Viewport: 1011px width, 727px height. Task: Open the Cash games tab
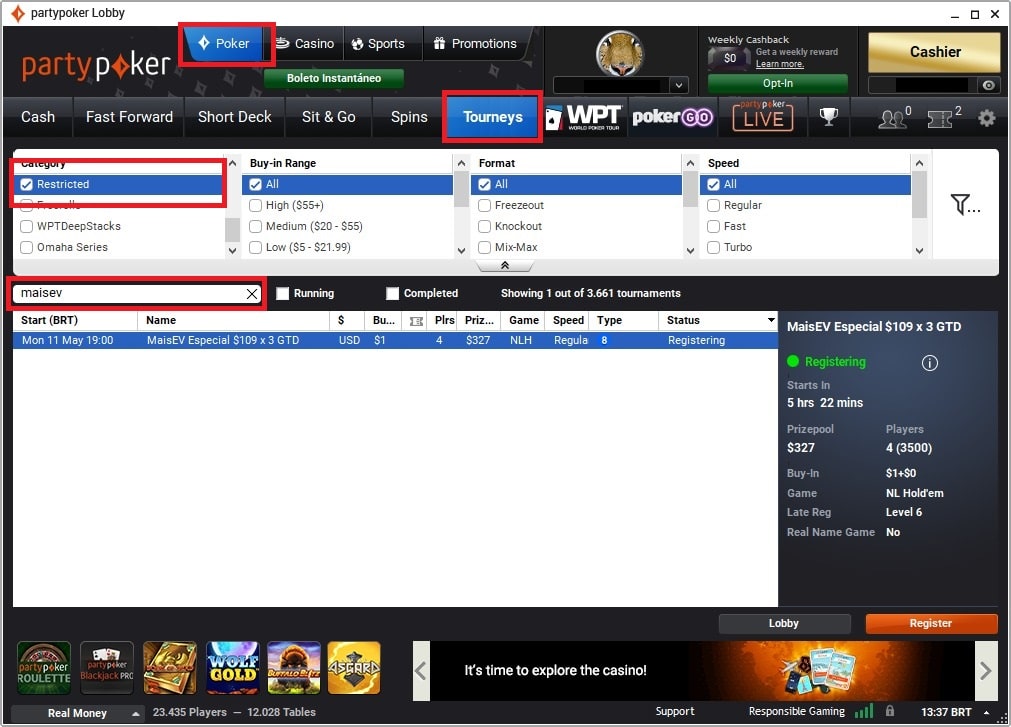click(x=38, y=117)
